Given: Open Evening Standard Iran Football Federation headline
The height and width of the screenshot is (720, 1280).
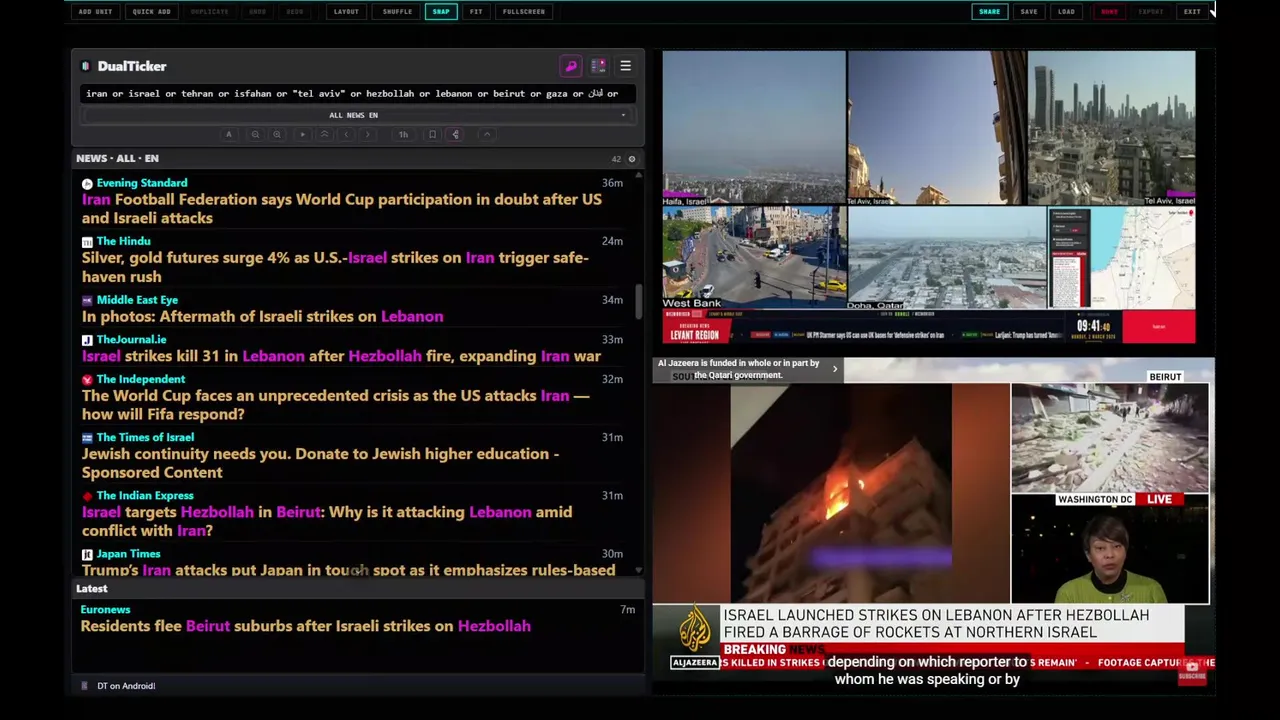Looking at the screenshot, I should coord(342,208).
